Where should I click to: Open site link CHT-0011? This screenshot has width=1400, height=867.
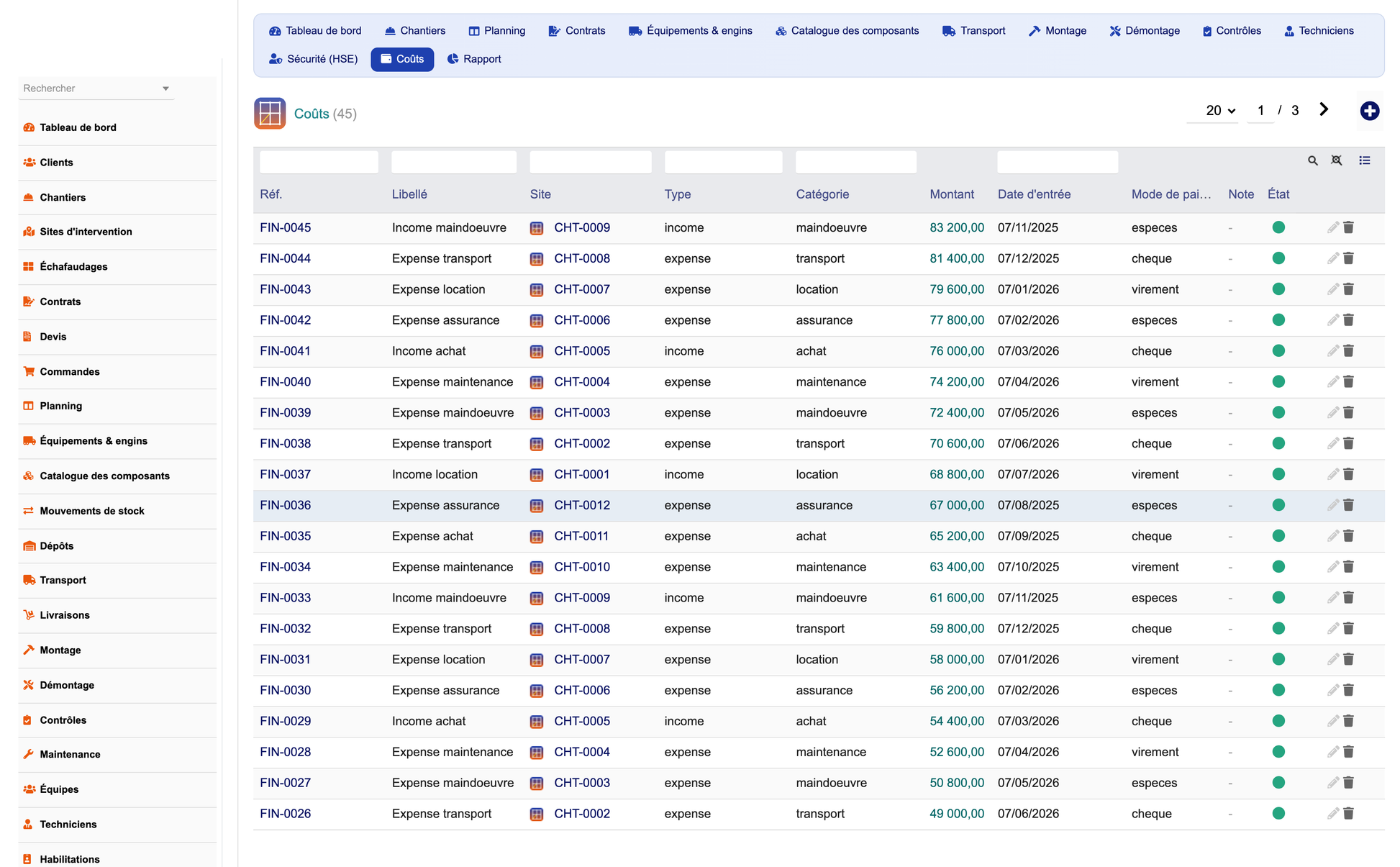coord(581,536)
